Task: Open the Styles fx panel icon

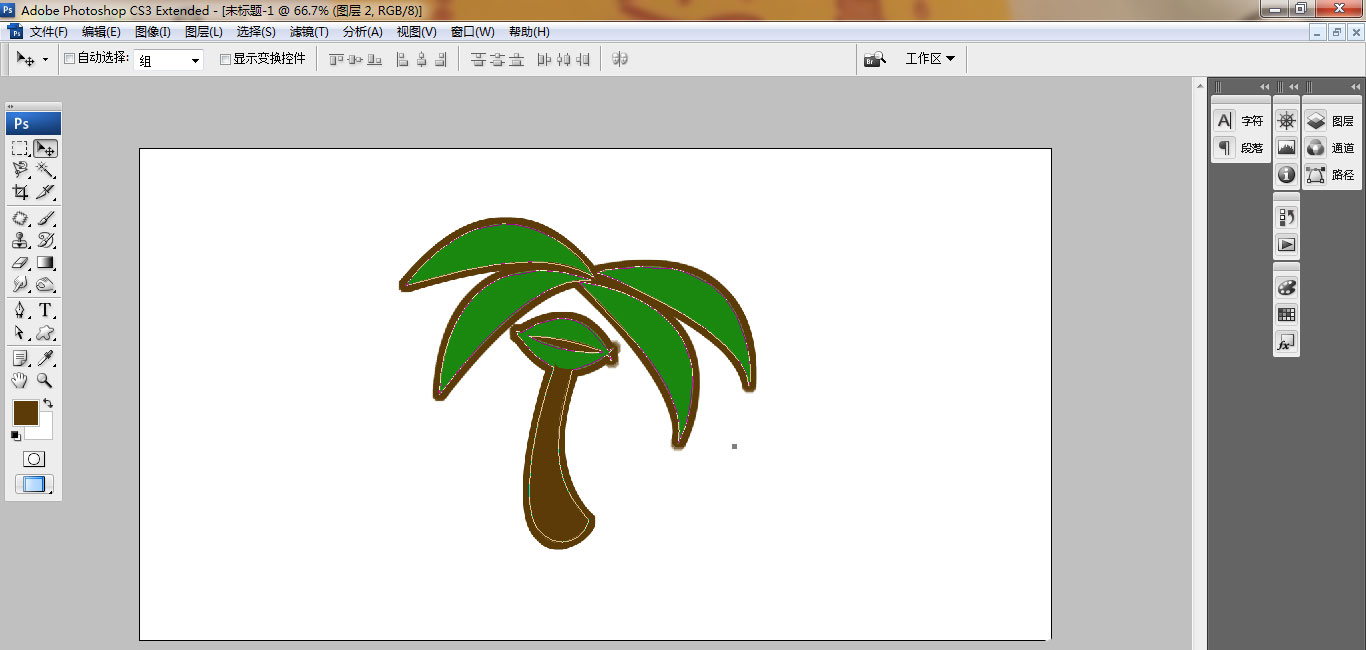Action: 1286,343
